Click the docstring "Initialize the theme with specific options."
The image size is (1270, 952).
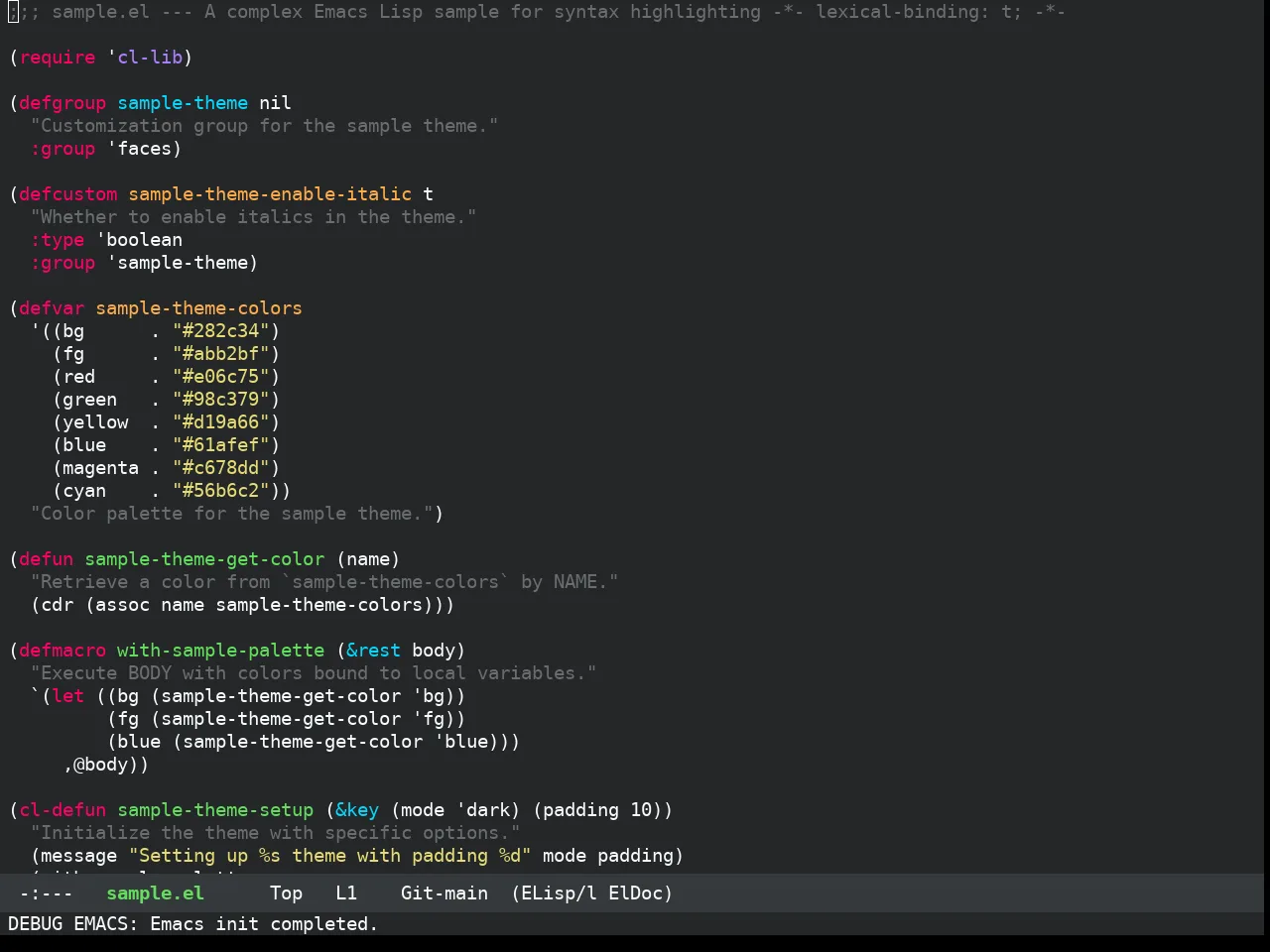click(x=276, y=833)
